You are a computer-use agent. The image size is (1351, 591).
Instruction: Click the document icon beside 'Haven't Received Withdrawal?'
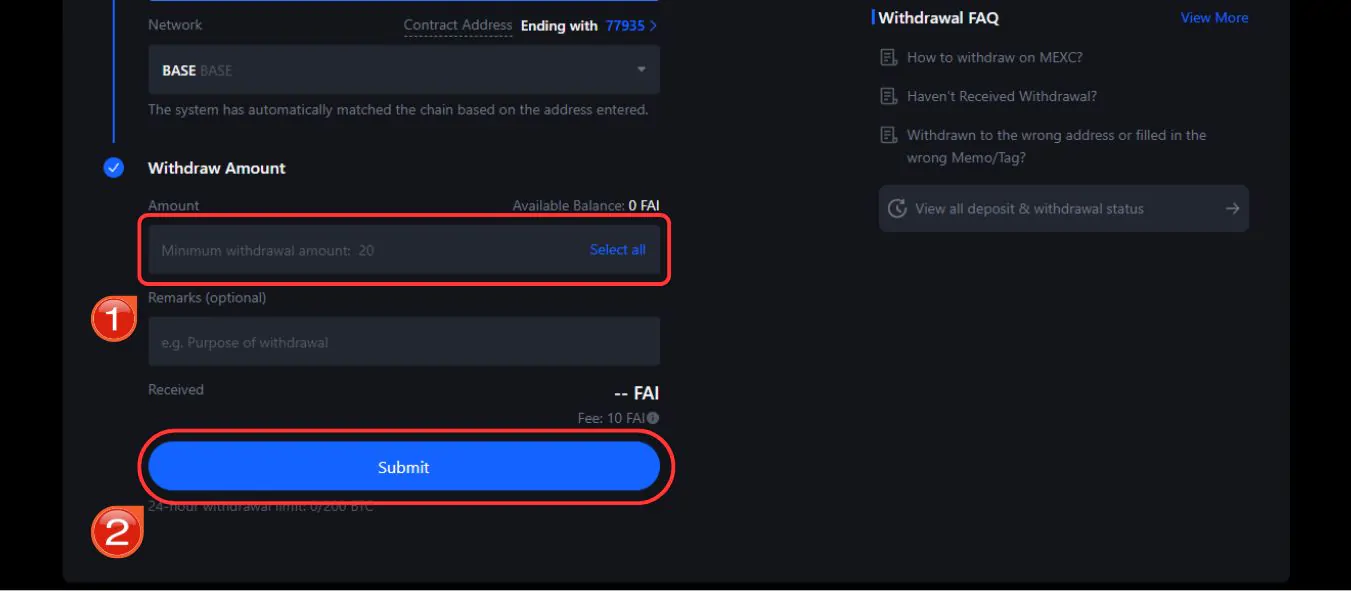click(888, 97)
